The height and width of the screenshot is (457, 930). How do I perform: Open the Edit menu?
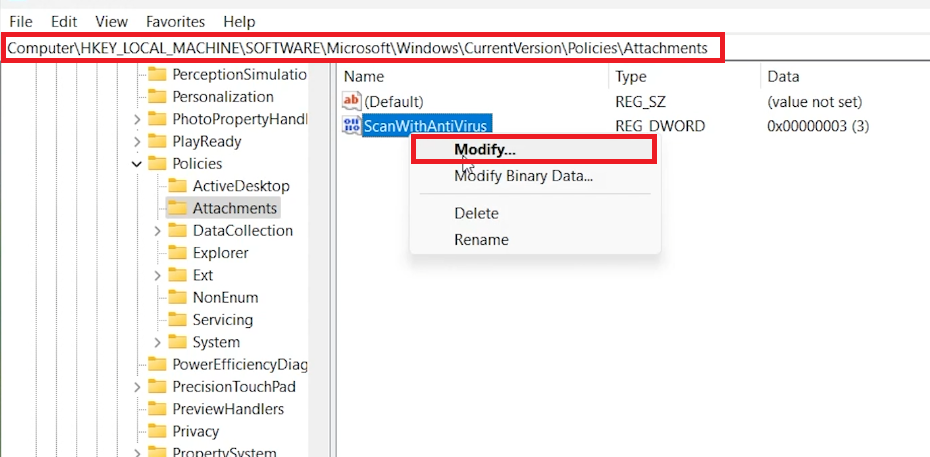coord(64,22)
